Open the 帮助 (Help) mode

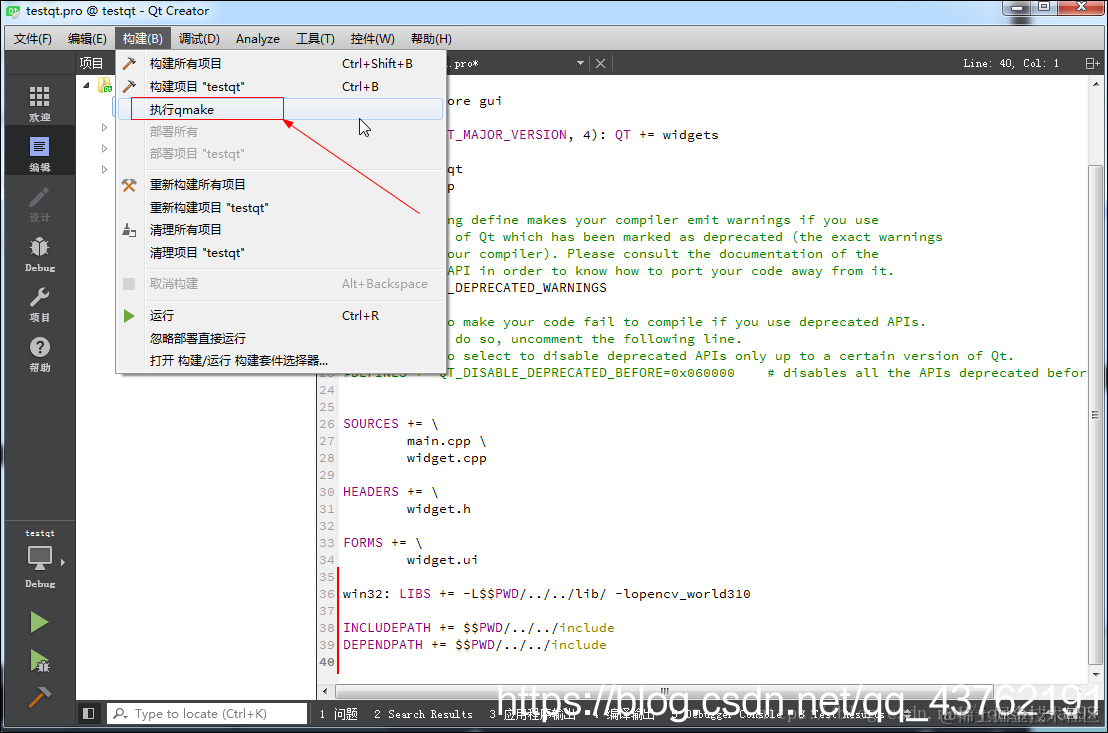tap(40, 353)
